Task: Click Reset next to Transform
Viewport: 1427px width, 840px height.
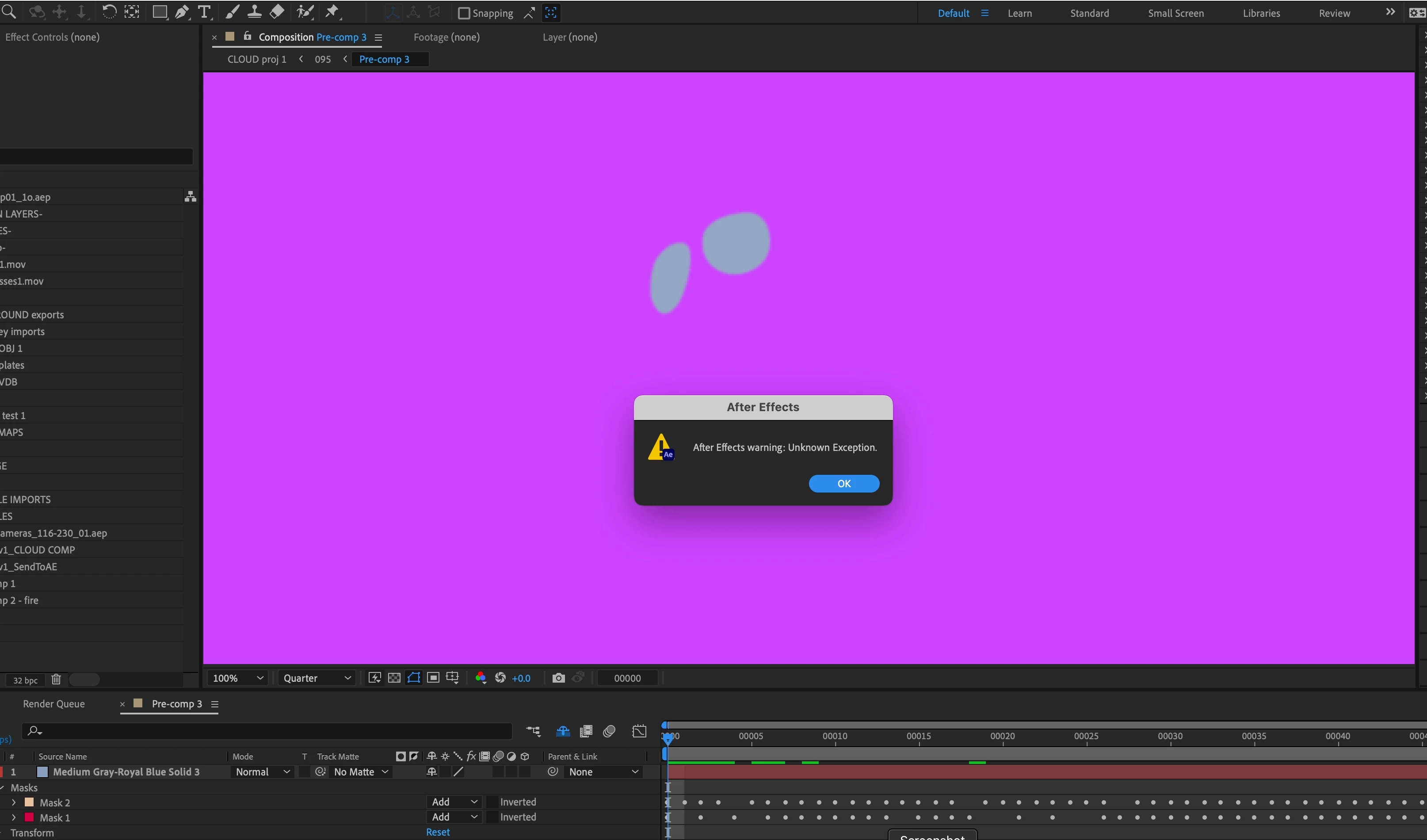Action: pos(438,832)
